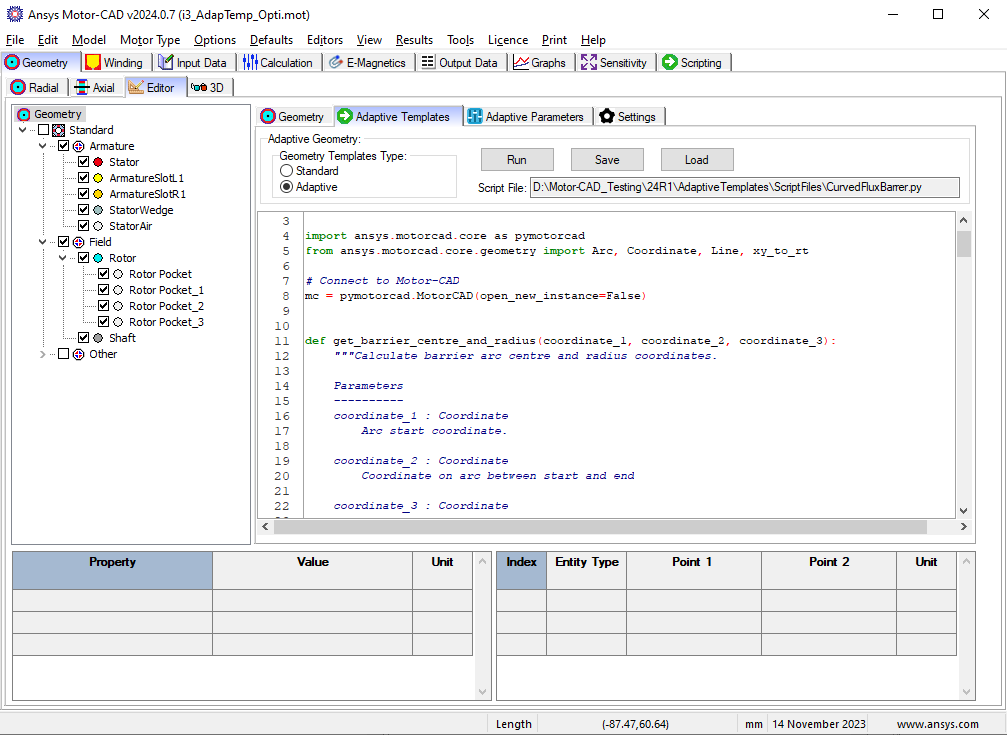Click the Entity Type column header
Image resolution: width=1007 pixels, height=735 pixels.
586,570
